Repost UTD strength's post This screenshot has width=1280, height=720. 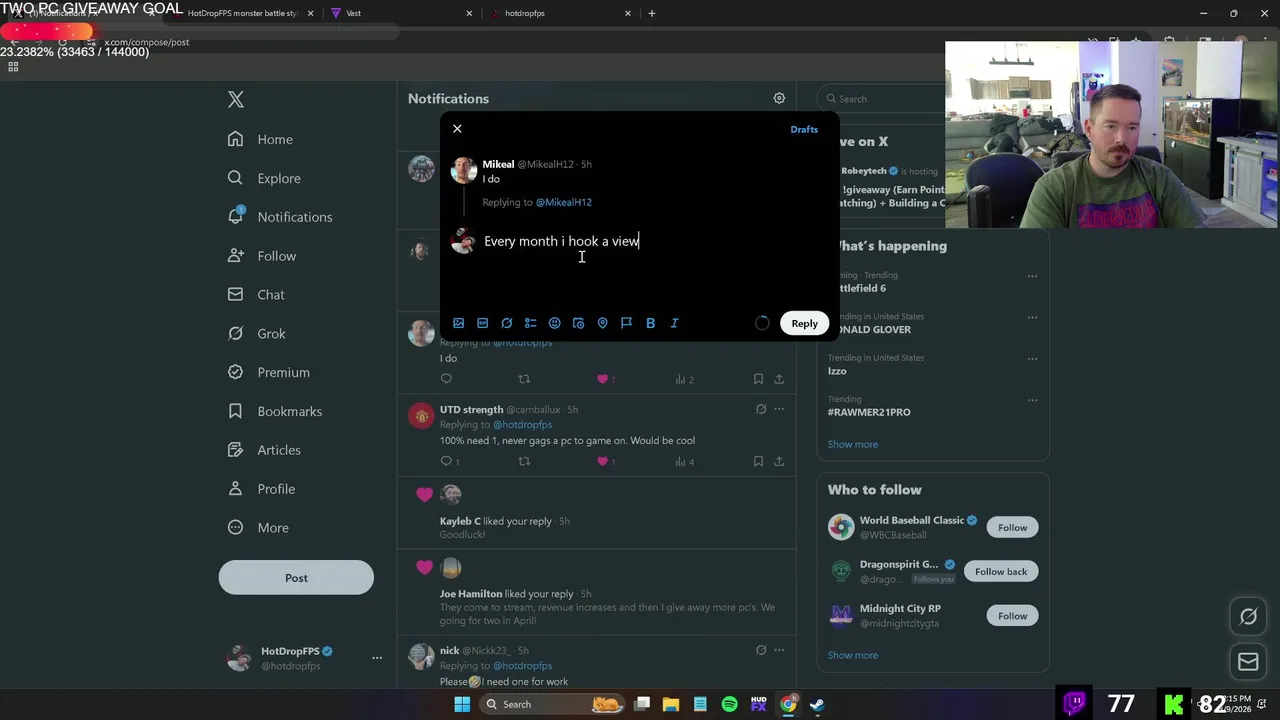524,461
